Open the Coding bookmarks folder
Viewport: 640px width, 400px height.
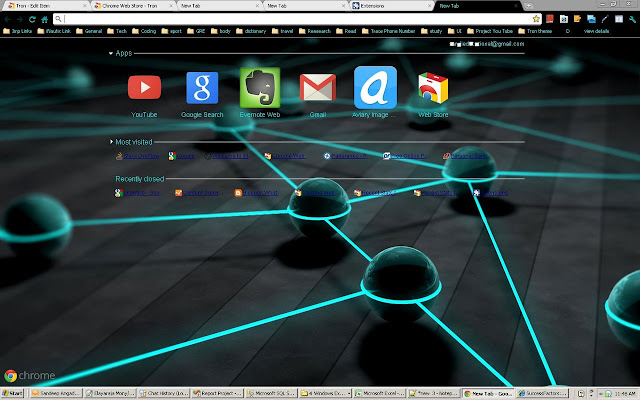coord(144,31)
